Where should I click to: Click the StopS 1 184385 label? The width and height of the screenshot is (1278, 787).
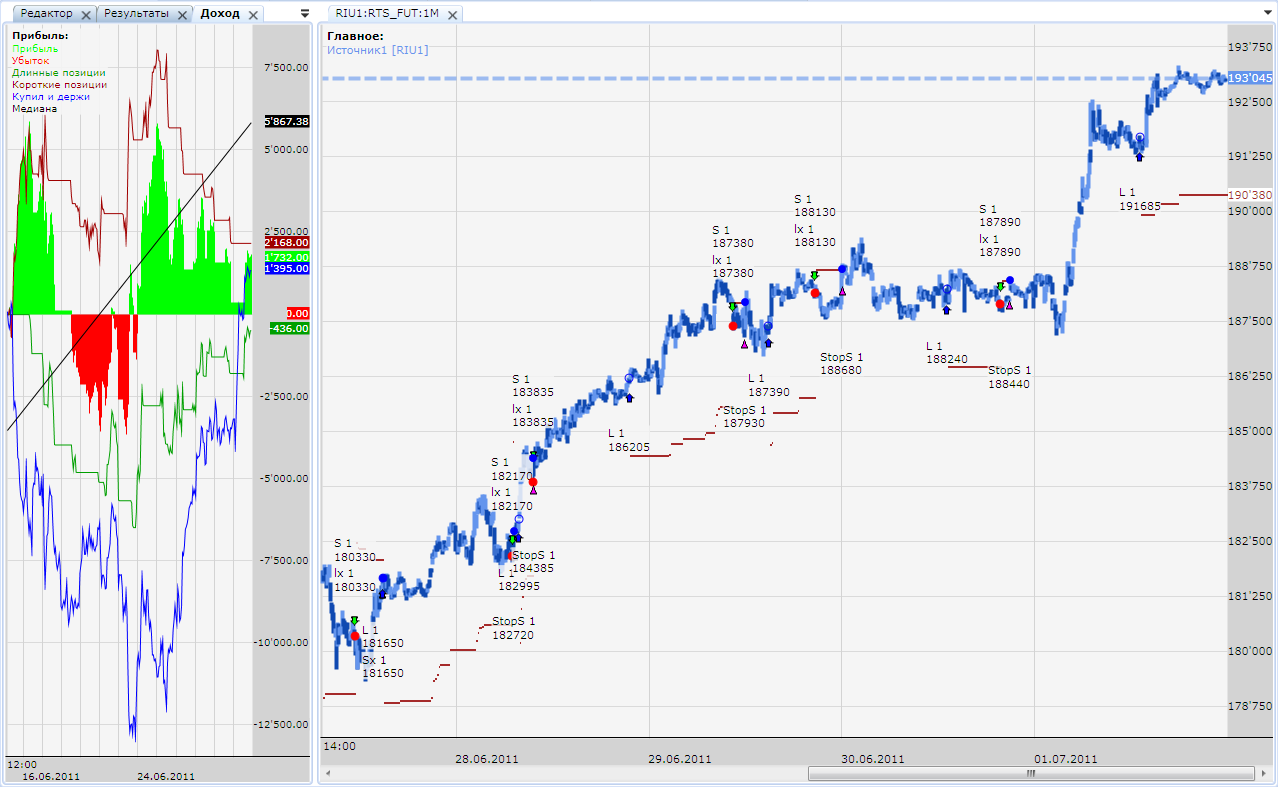(533, 562)
